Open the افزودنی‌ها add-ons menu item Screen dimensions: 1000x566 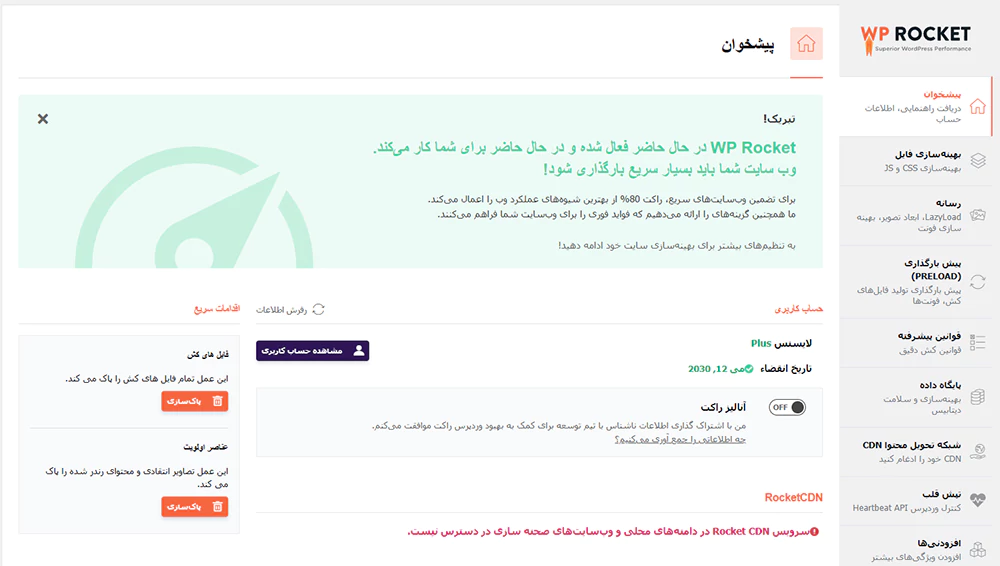(x=916, y=547)
